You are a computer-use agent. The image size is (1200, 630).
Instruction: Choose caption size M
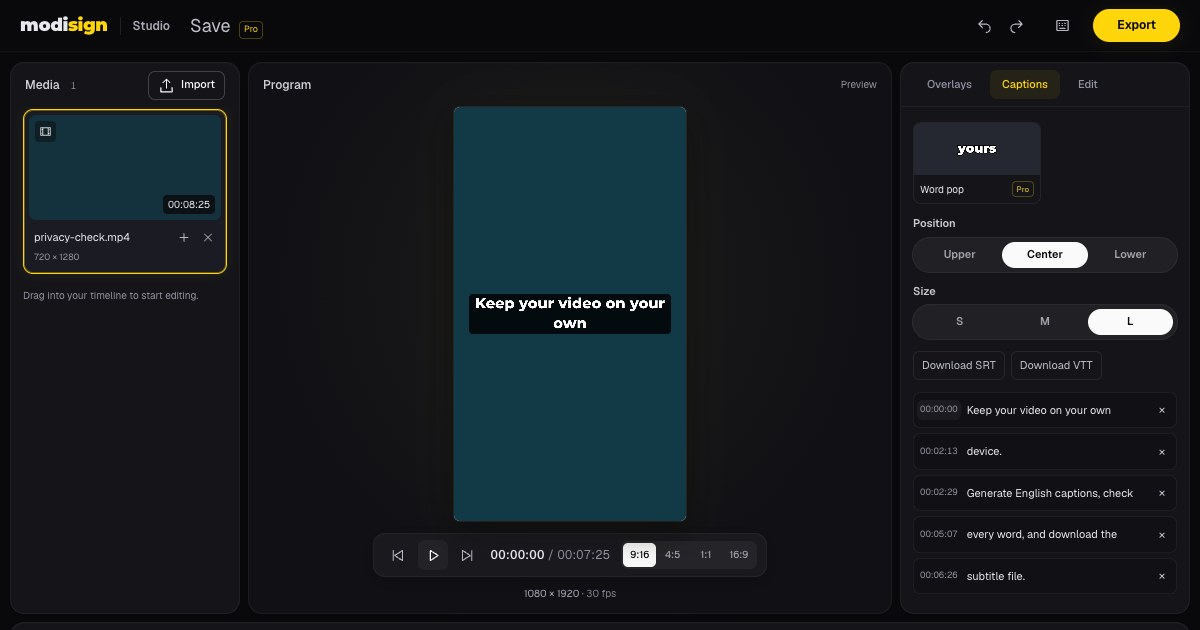pos(1044,321)
